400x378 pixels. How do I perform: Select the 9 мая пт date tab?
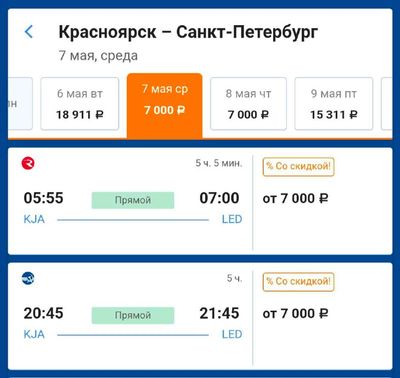pos(334,104)
